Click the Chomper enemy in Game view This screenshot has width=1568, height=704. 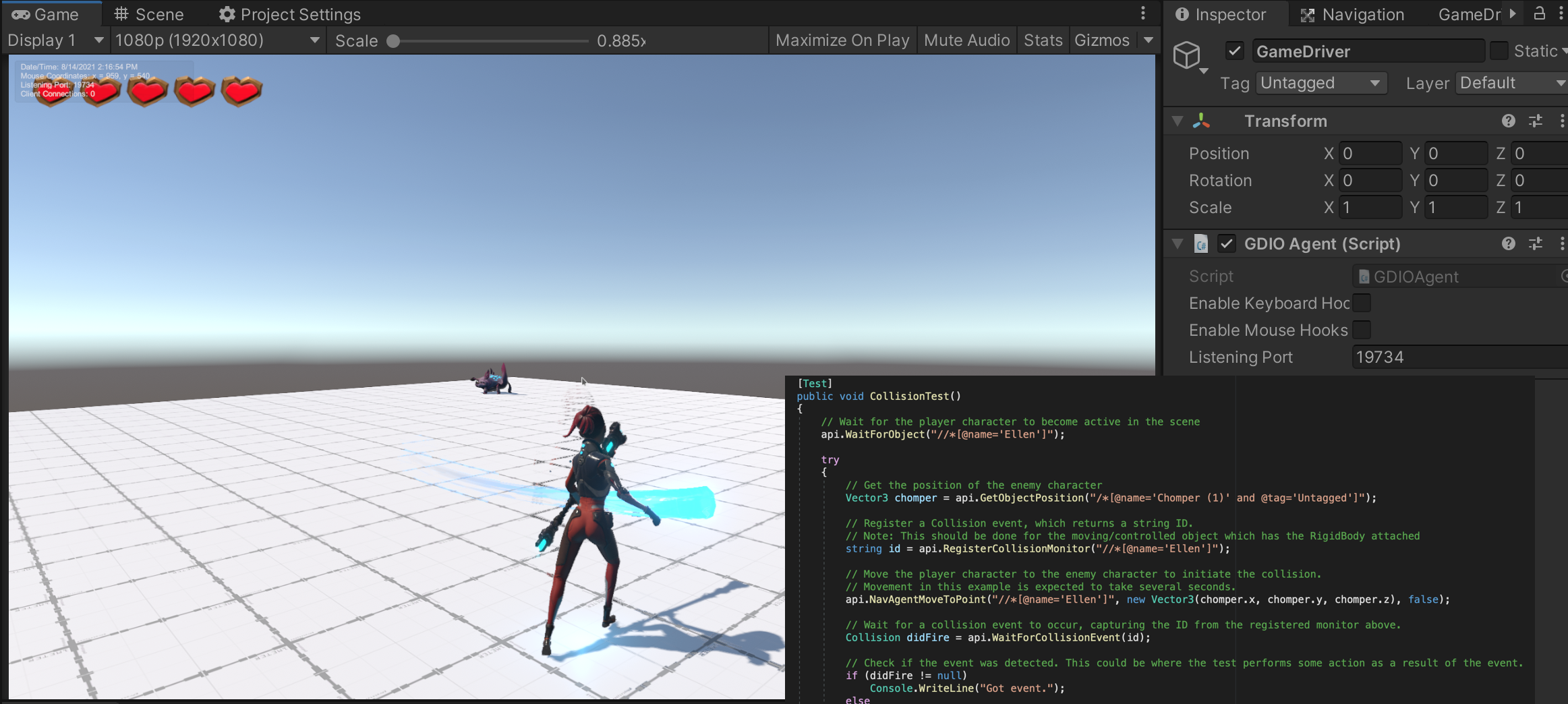pos(493,381)
